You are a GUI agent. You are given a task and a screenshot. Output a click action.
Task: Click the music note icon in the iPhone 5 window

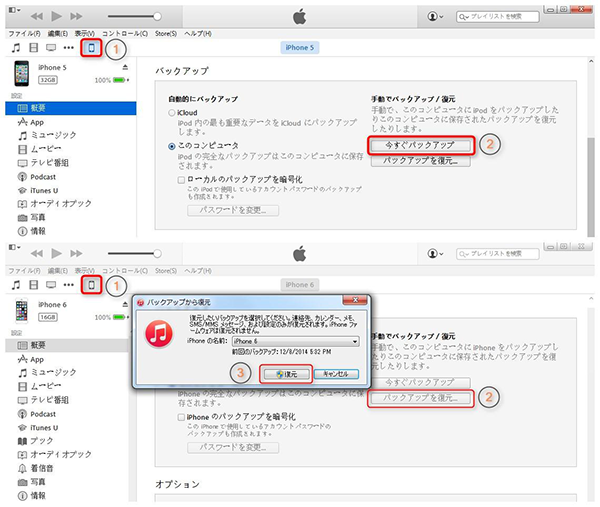pos(15,47)
